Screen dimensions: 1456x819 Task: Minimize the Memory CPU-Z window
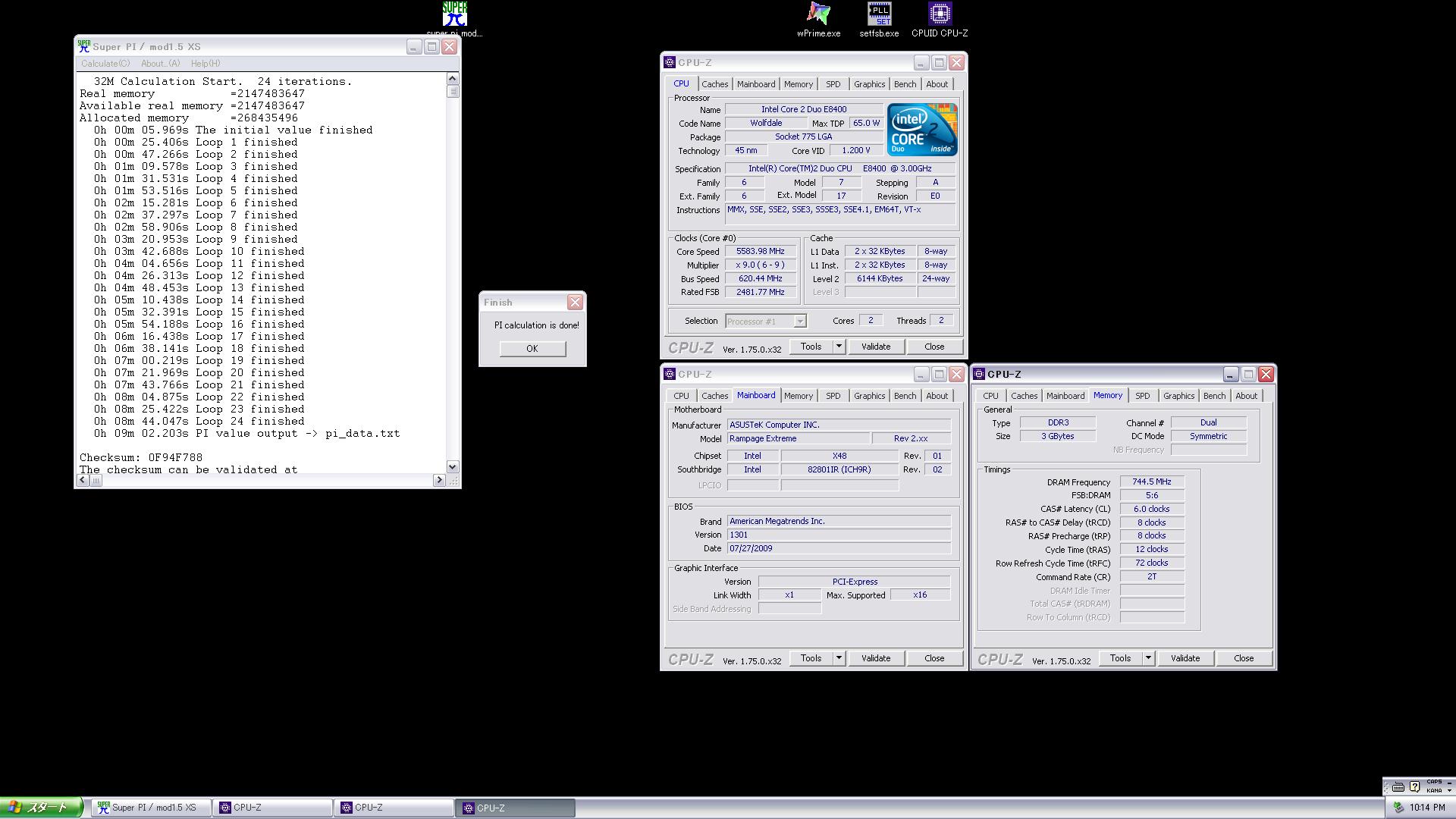1230,375
